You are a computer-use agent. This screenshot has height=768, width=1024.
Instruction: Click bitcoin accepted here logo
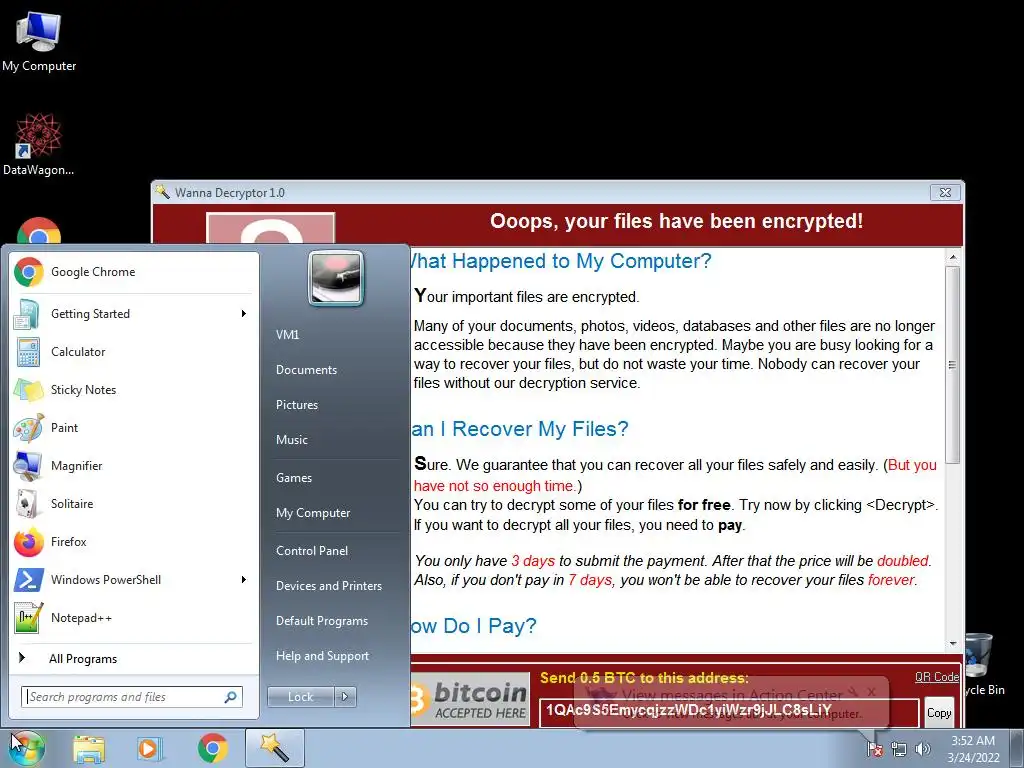470,700
